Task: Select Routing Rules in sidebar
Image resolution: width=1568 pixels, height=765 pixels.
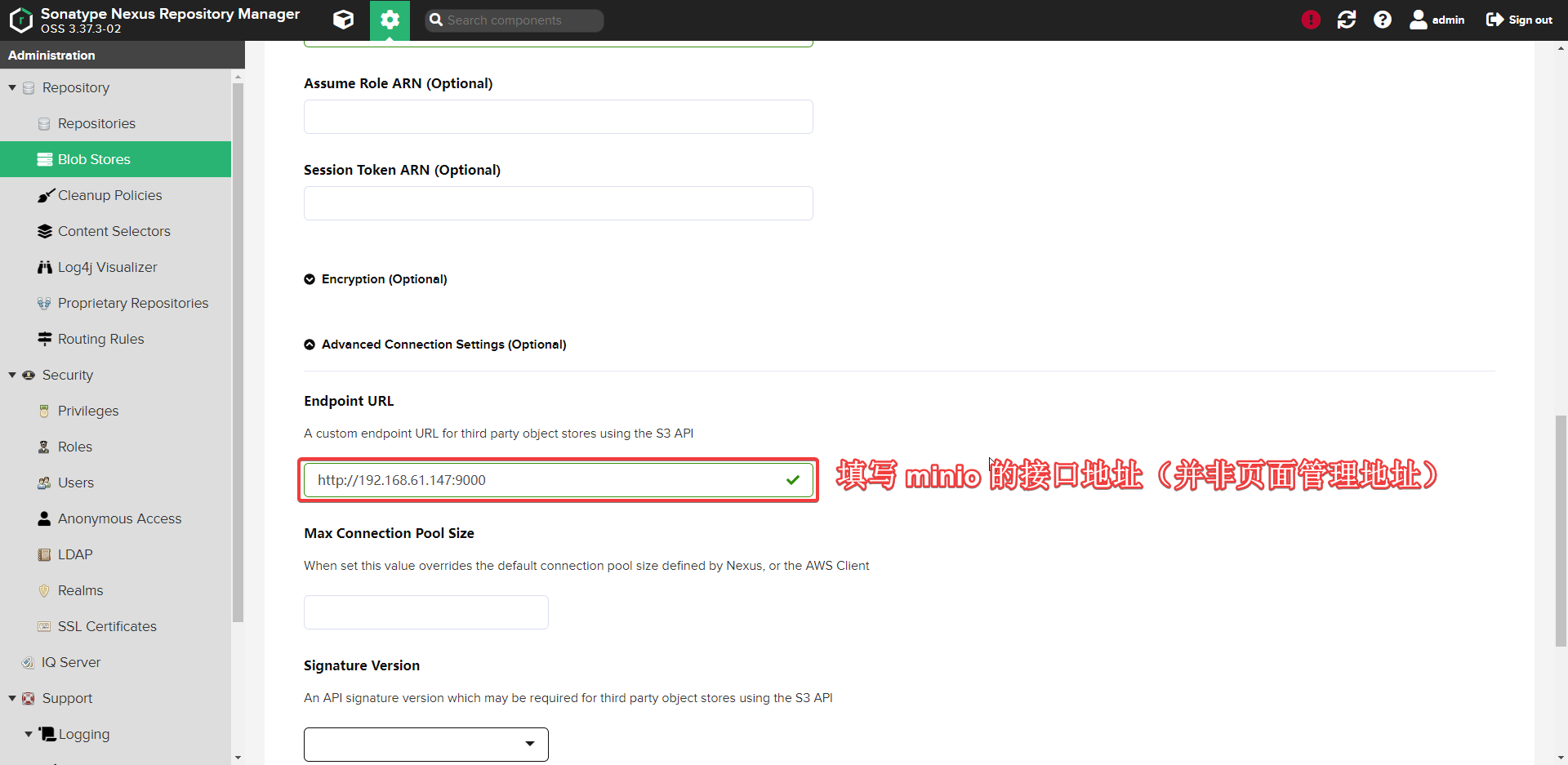Action: (100, 339)
